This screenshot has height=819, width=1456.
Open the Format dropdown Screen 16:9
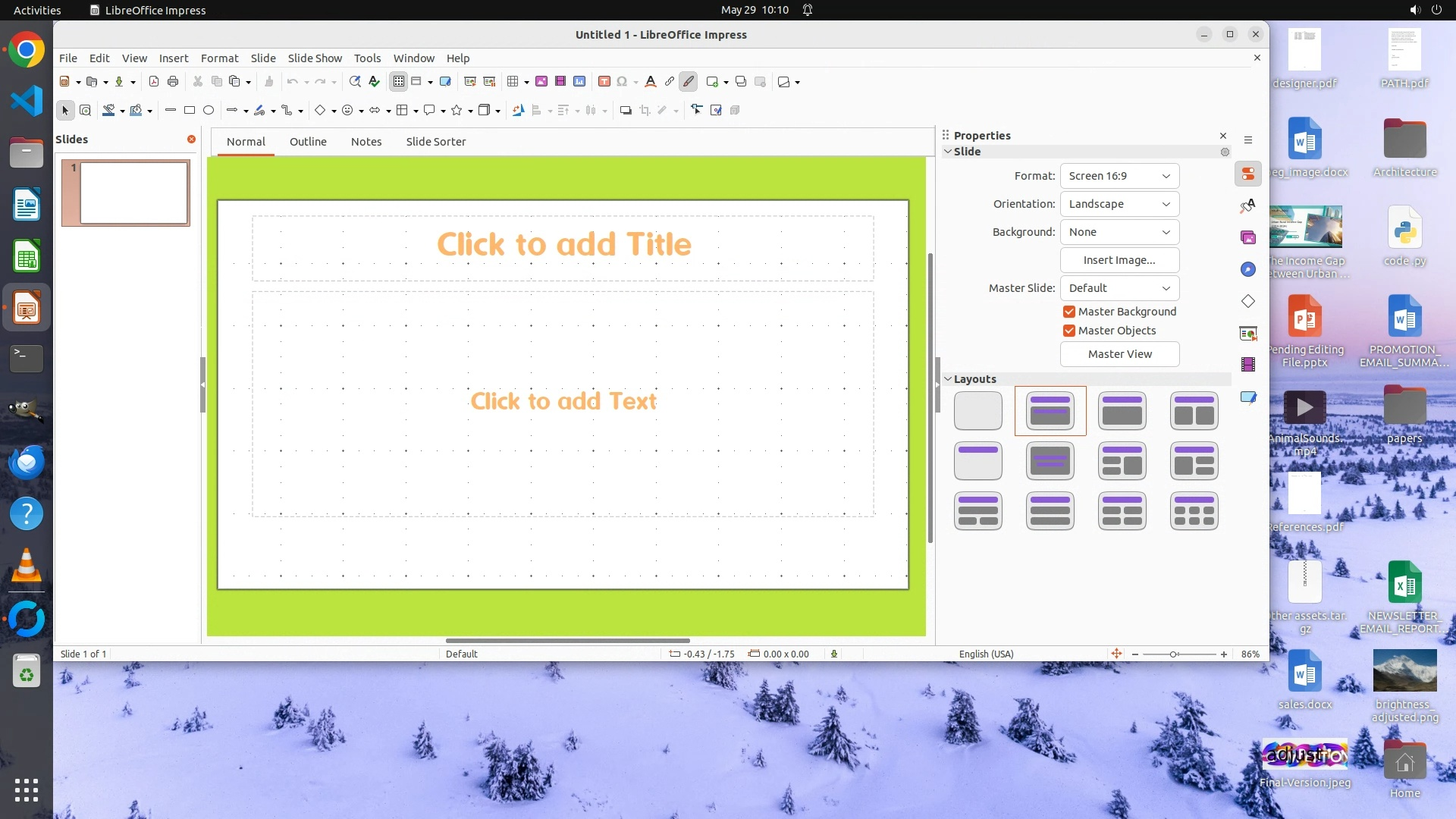(1119, 176)
